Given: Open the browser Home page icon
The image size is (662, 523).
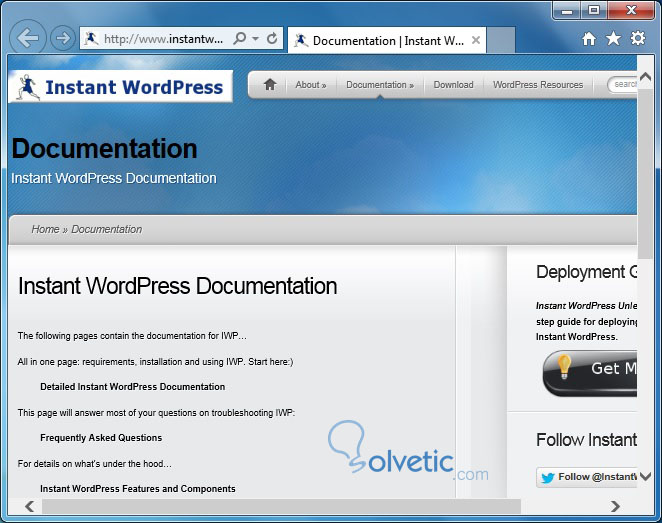Looking at the screenshot, I should (589, 39).
